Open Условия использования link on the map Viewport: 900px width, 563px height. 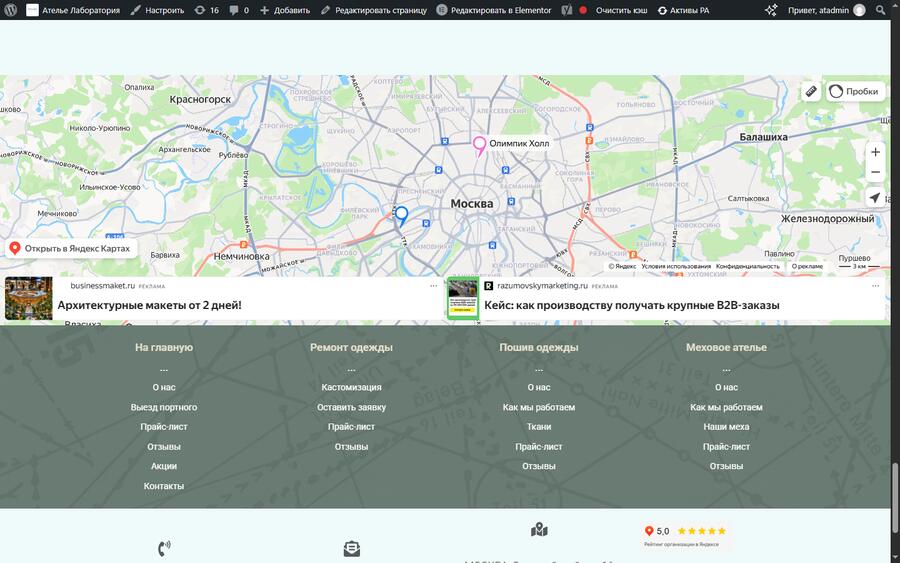click(x=676, y=266)
